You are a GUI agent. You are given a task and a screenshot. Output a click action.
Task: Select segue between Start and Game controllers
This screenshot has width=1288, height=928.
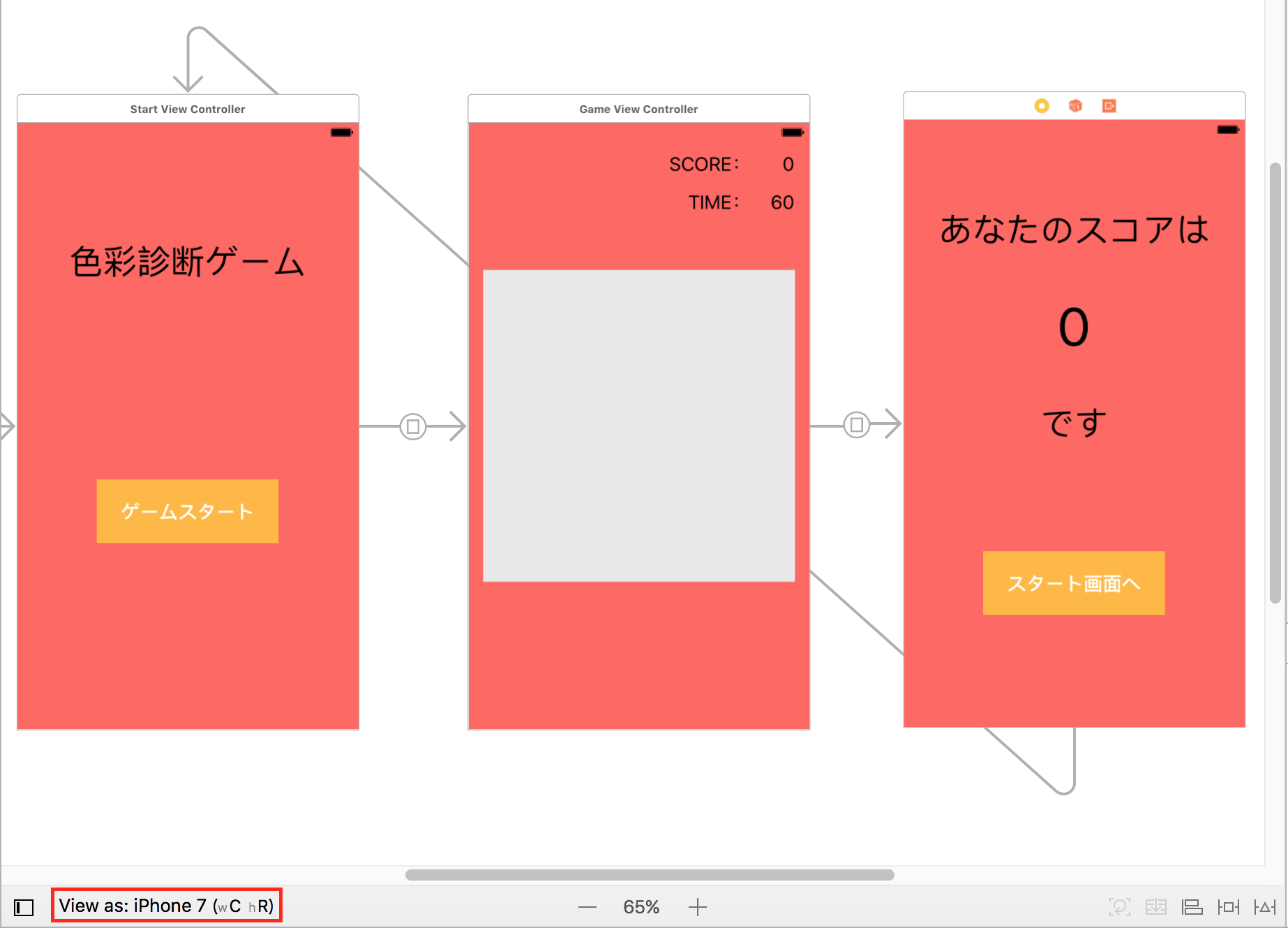(413, 426)
